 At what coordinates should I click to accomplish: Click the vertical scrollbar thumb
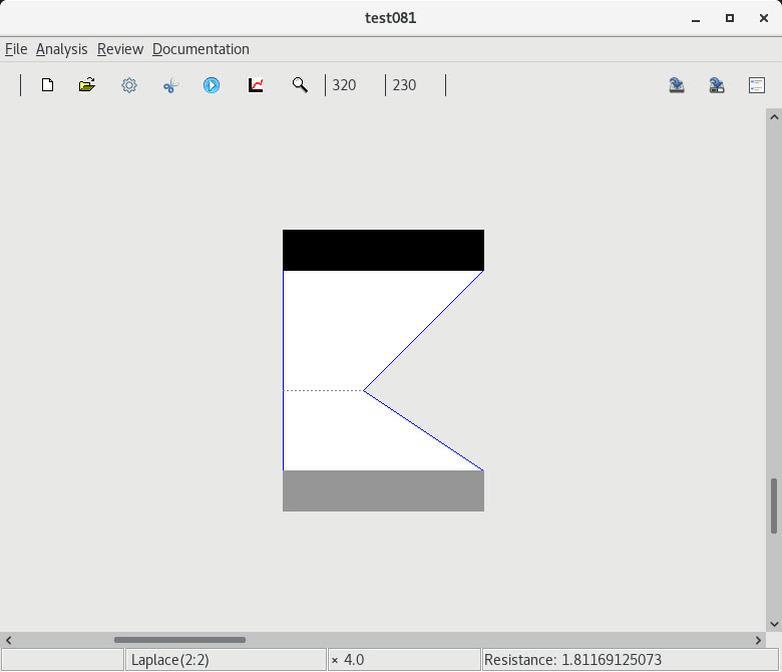coord(773,506)
